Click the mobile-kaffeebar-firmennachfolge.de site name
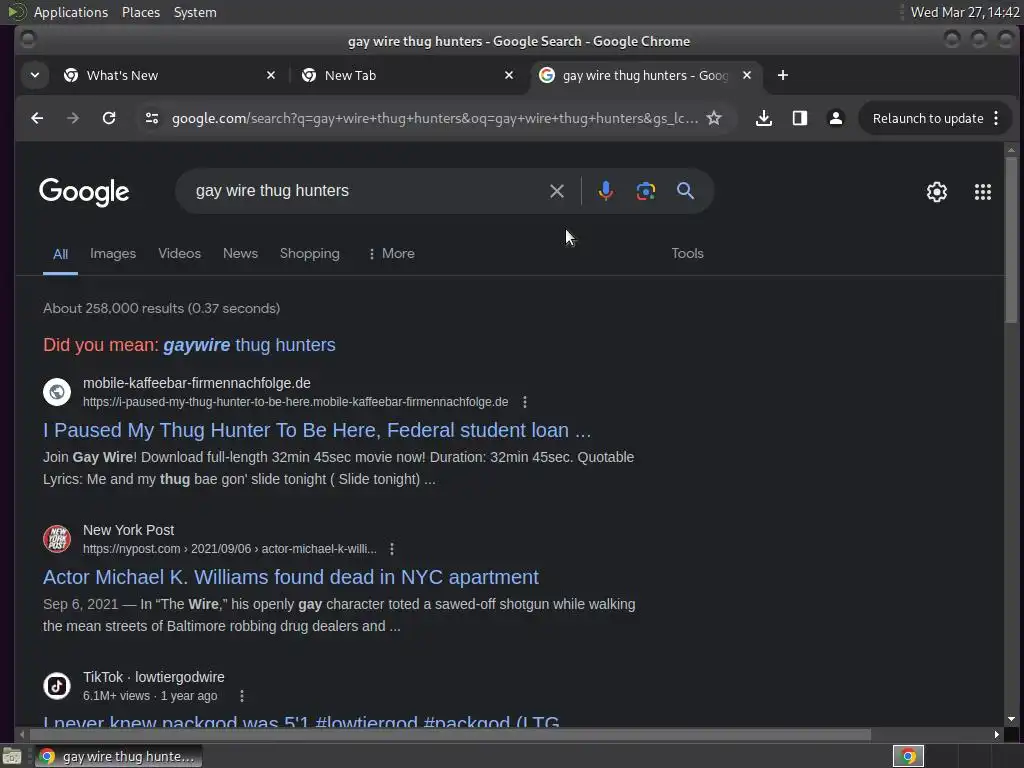This screenshot has height=768, width=1024. click(197, 383)
